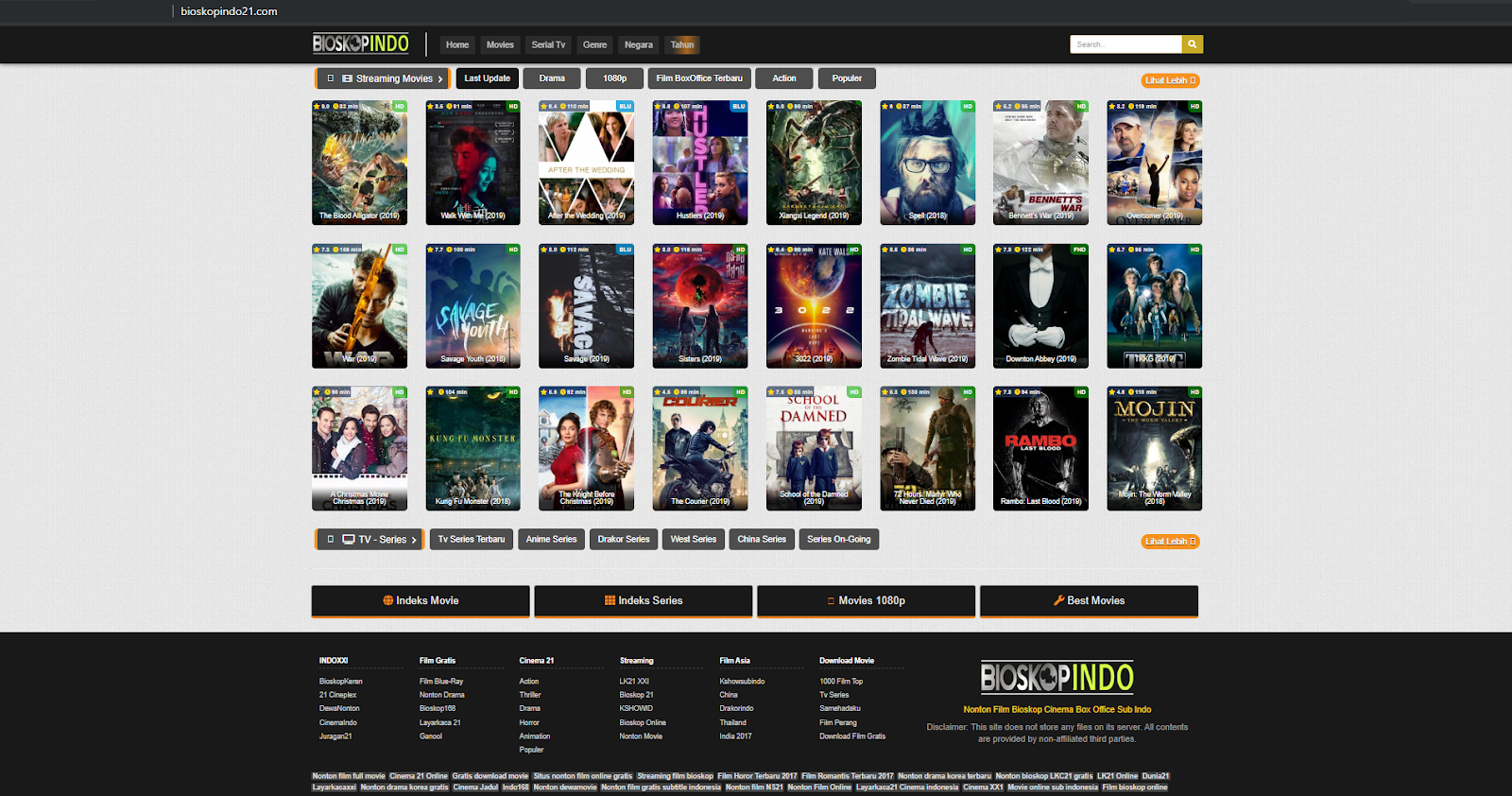The height and width of the screenshot is (796, 1512).
Task: Open War (2019) poster
Action: [360, 306]
